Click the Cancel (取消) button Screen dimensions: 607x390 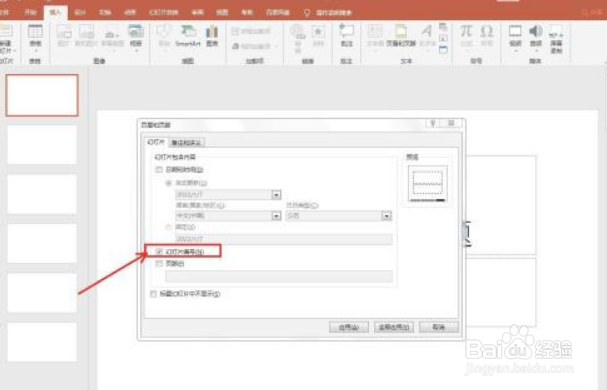tap(439, 327)
